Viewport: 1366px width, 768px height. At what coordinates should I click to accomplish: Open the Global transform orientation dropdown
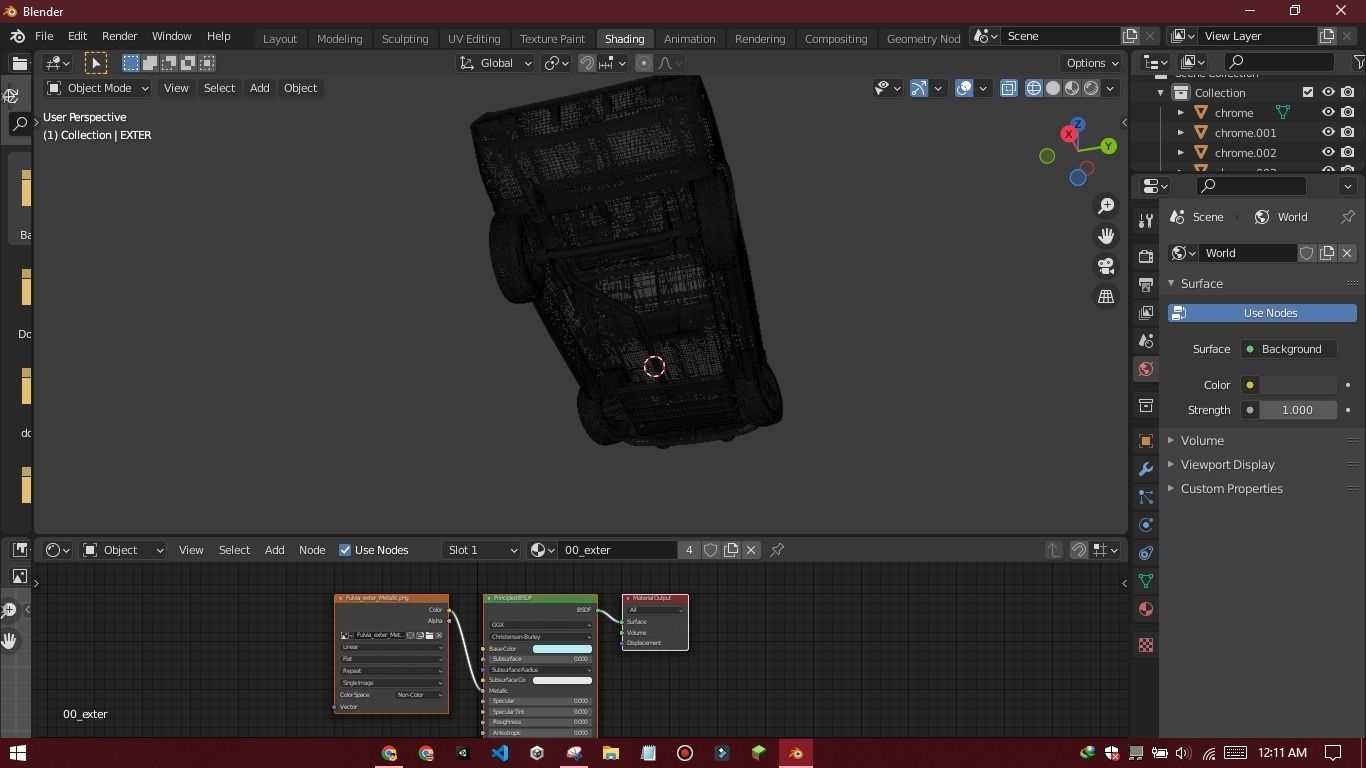click(x=495, y=63)
